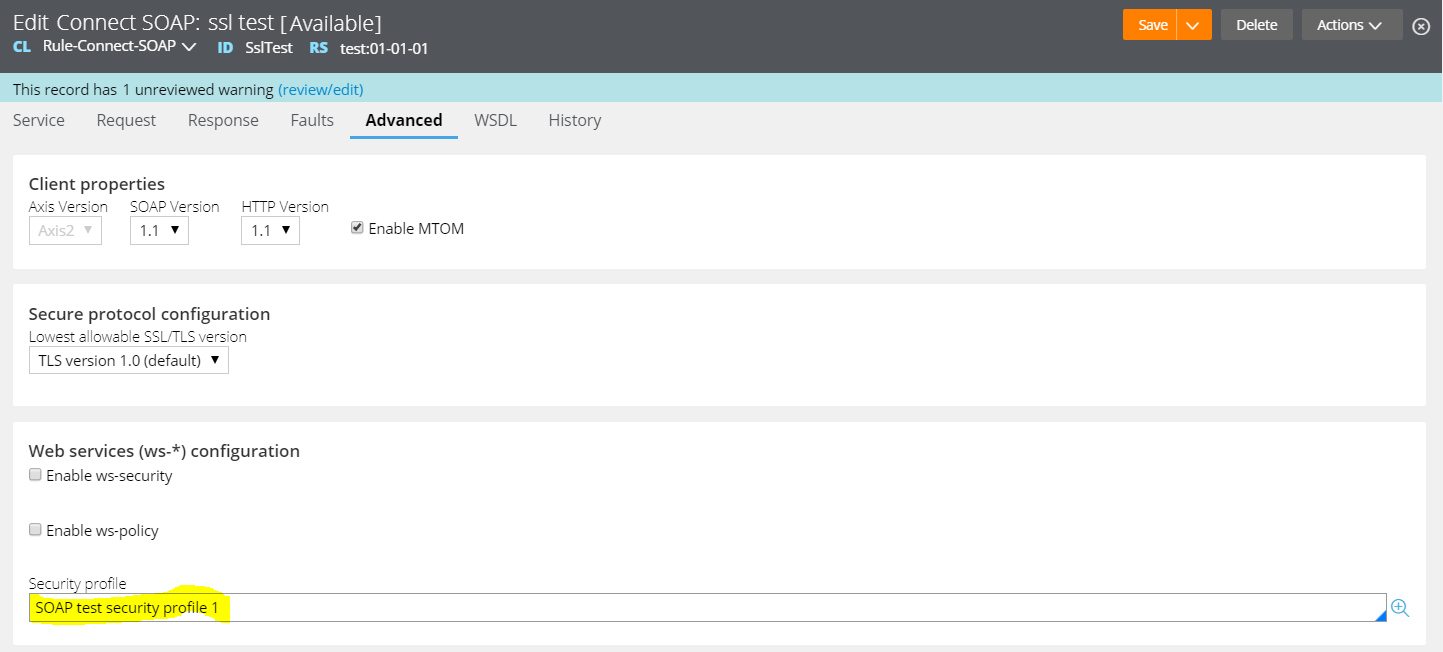The image size is (1443, 652).
Task: Check Enable ws-security checkbox
Action: (35, 475)
